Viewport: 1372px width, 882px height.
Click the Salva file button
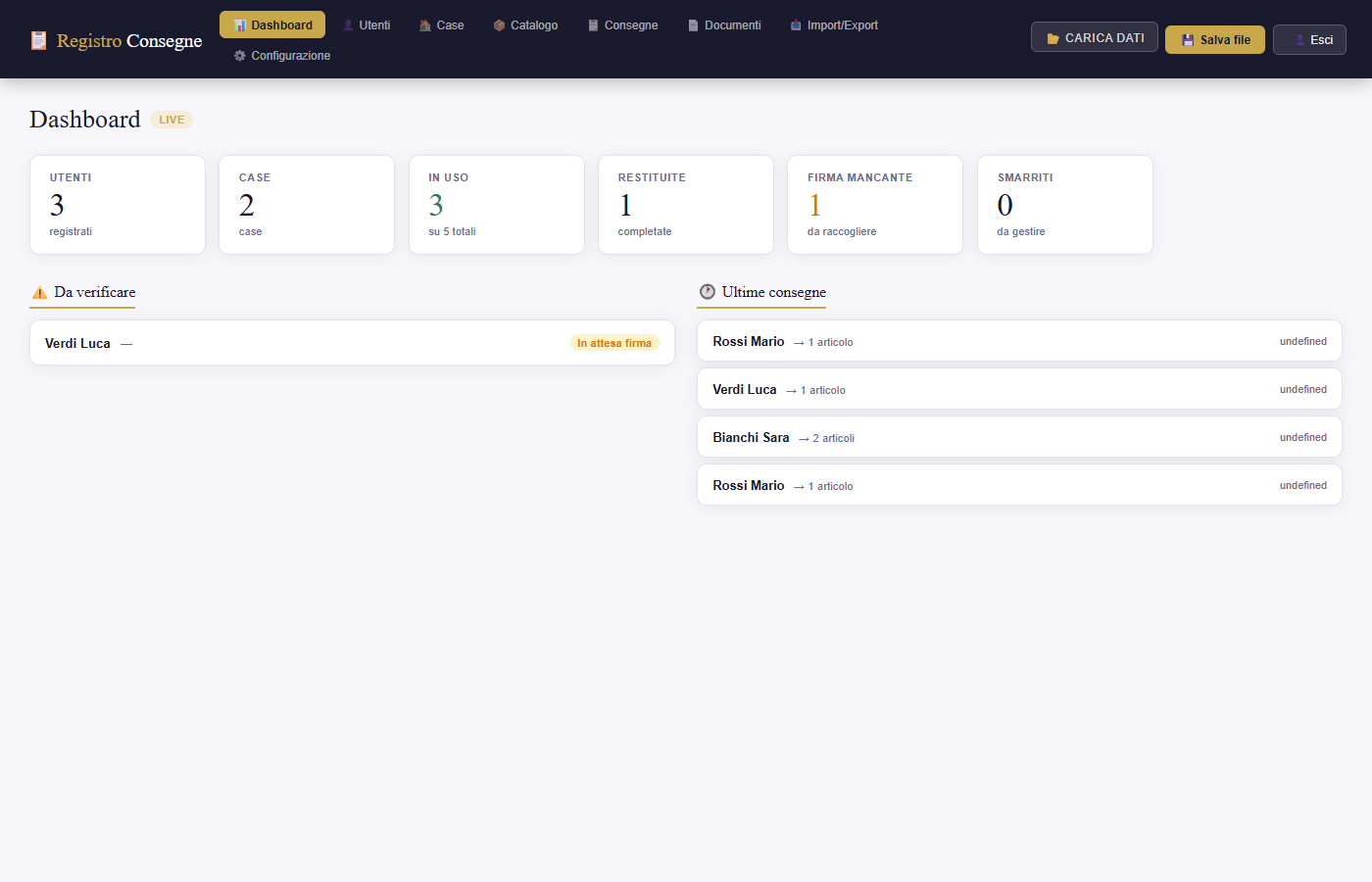pyautogui.click(x=1215, y=40)
